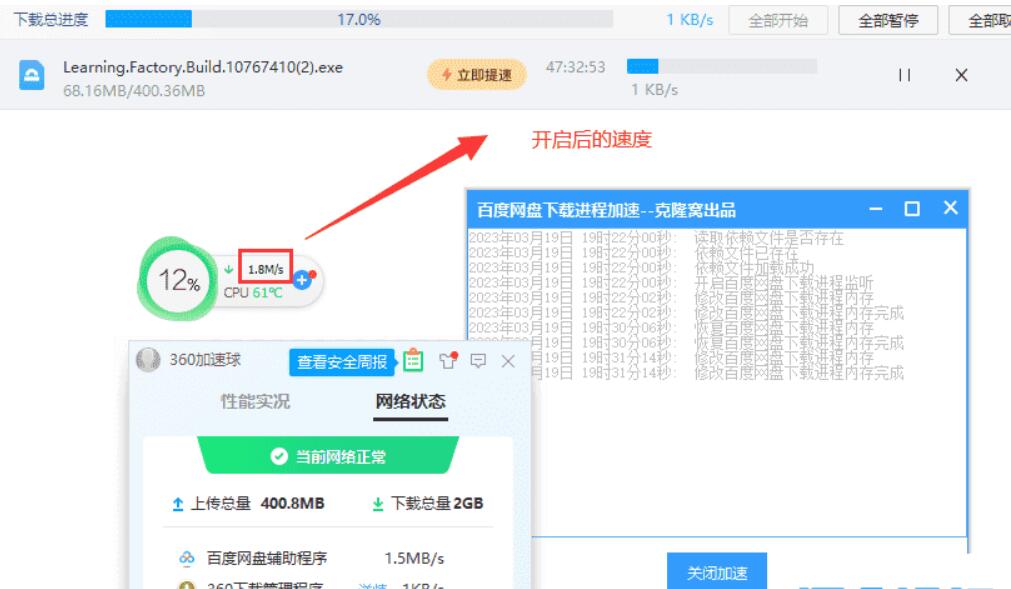The width and height of the screenshot is (1011, 589).
Task: Minimize the 百度网盘下载进程加速 window
Action: pyautogui.click(x=875, y=209)
